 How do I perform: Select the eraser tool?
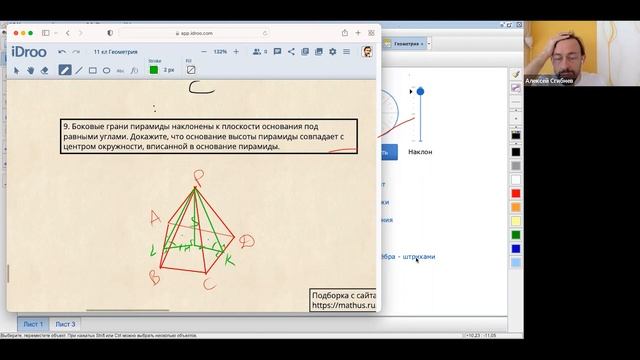(45, 70)
